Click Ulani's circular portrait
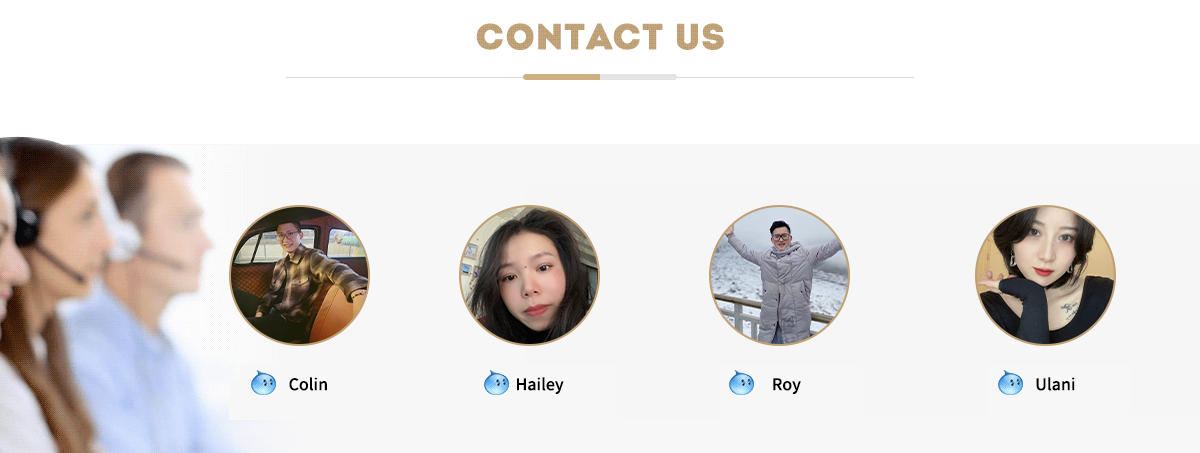The width and height of the screenshot is (1200, 453). tap(1045, 275)
